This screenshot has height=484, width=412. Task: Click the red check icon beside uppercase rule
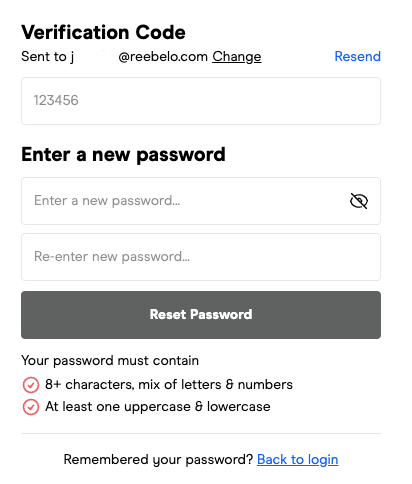(31, 407)
